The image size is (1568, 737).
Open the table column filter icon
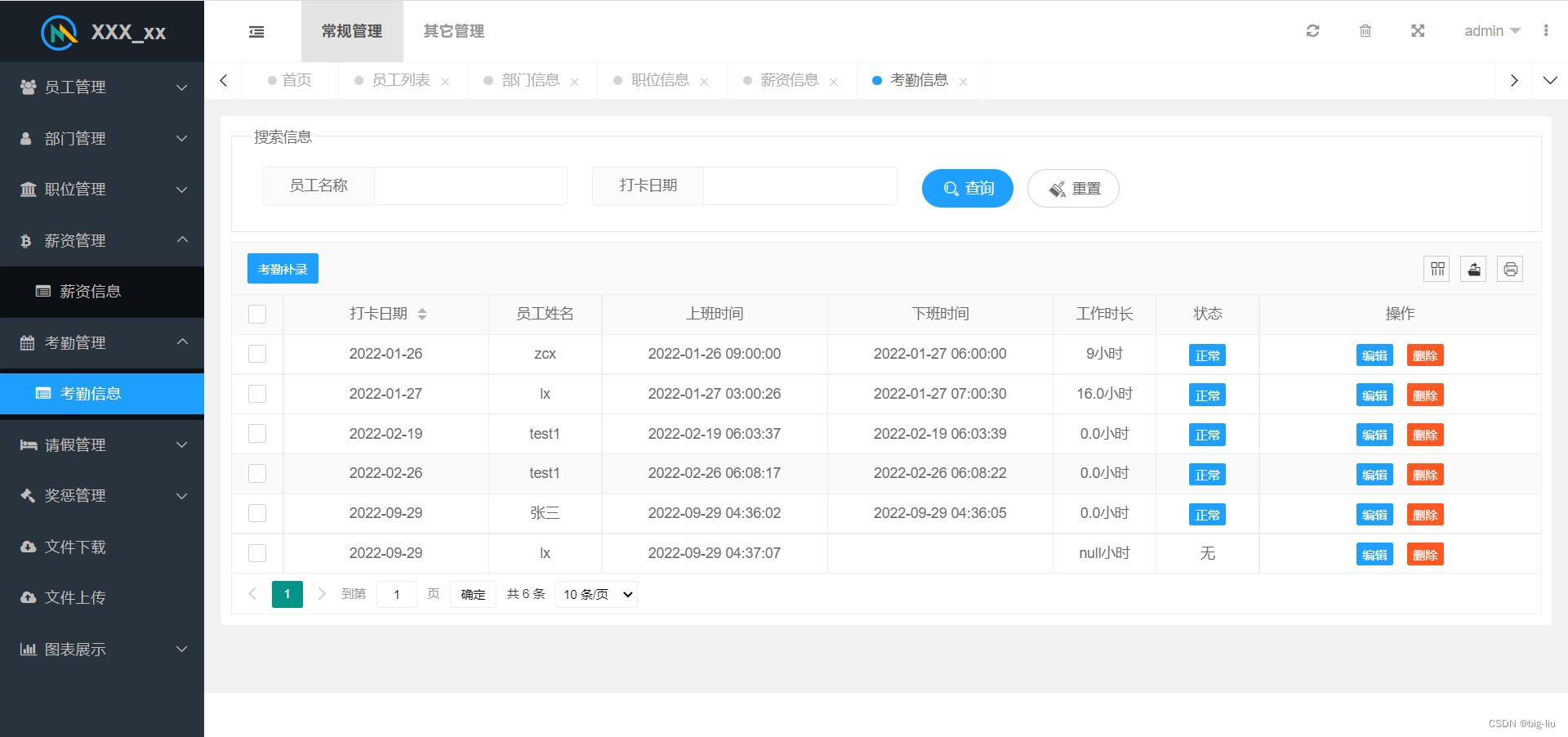(1437, 269)
